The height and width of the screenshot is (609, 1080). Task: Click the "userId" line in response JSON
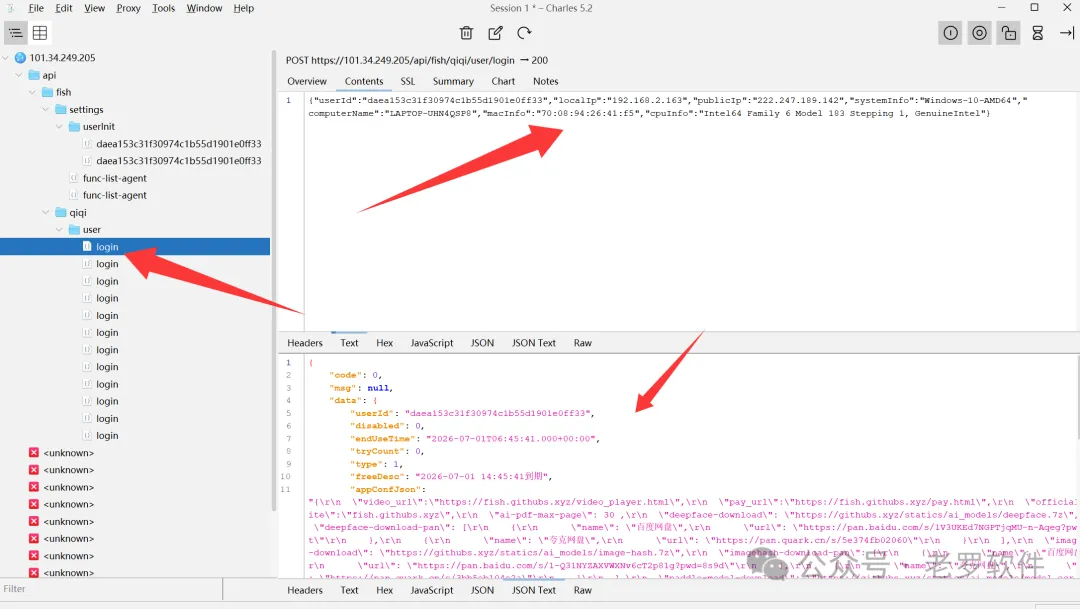[473, 413]
